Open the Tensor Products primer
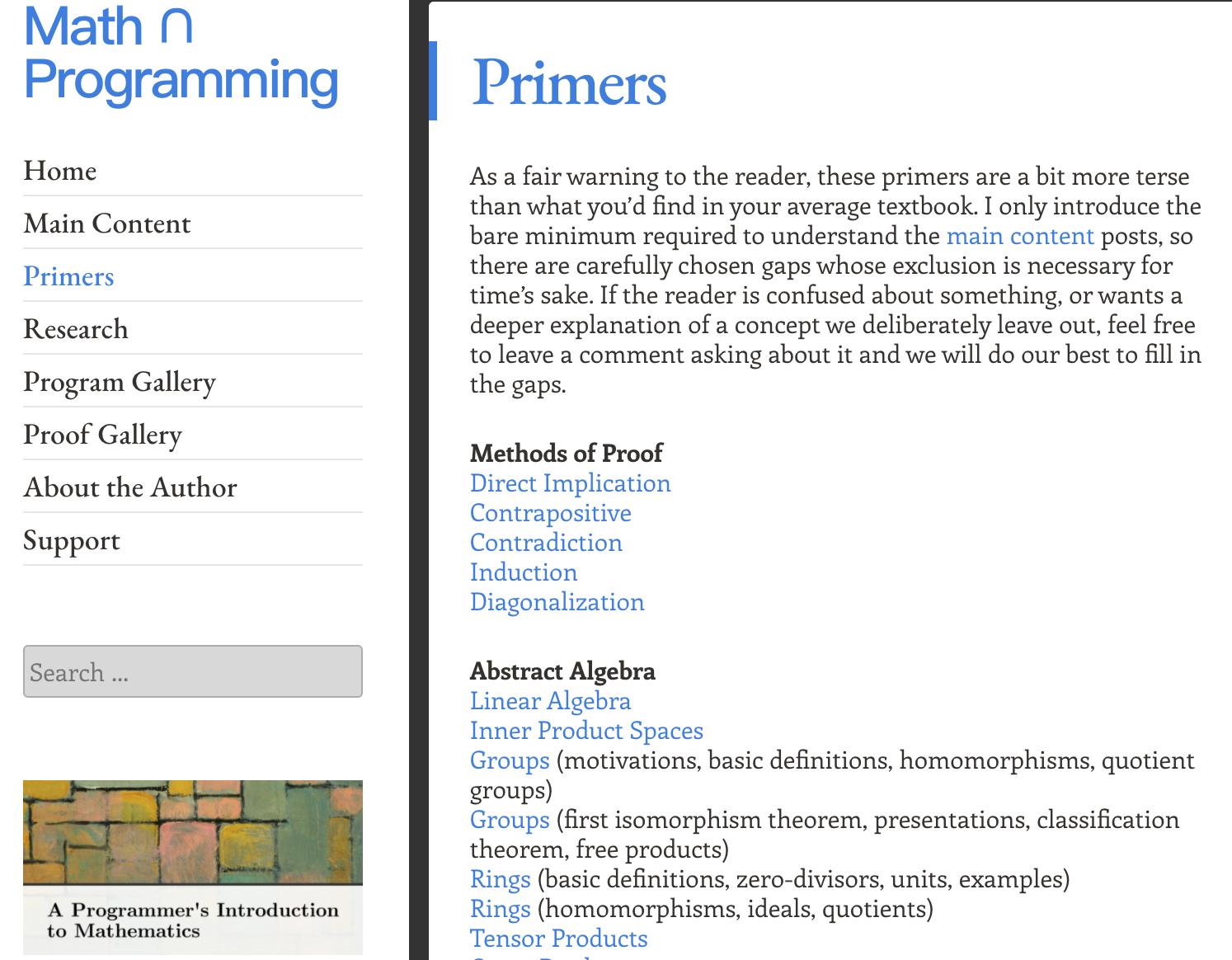Image resolution: width=1232 pixels, height=960 pixels. click(x=558, y=939)
